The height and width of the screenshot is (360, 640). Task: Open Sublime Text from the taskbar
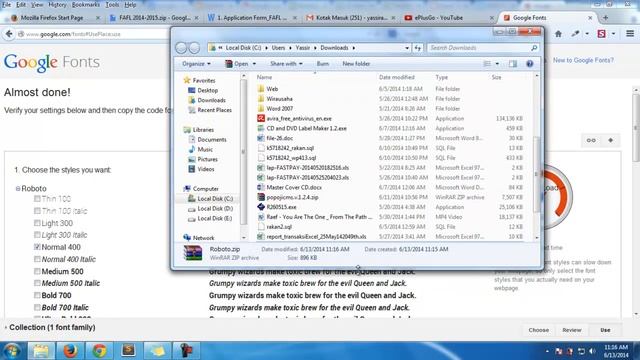[128, 351]
